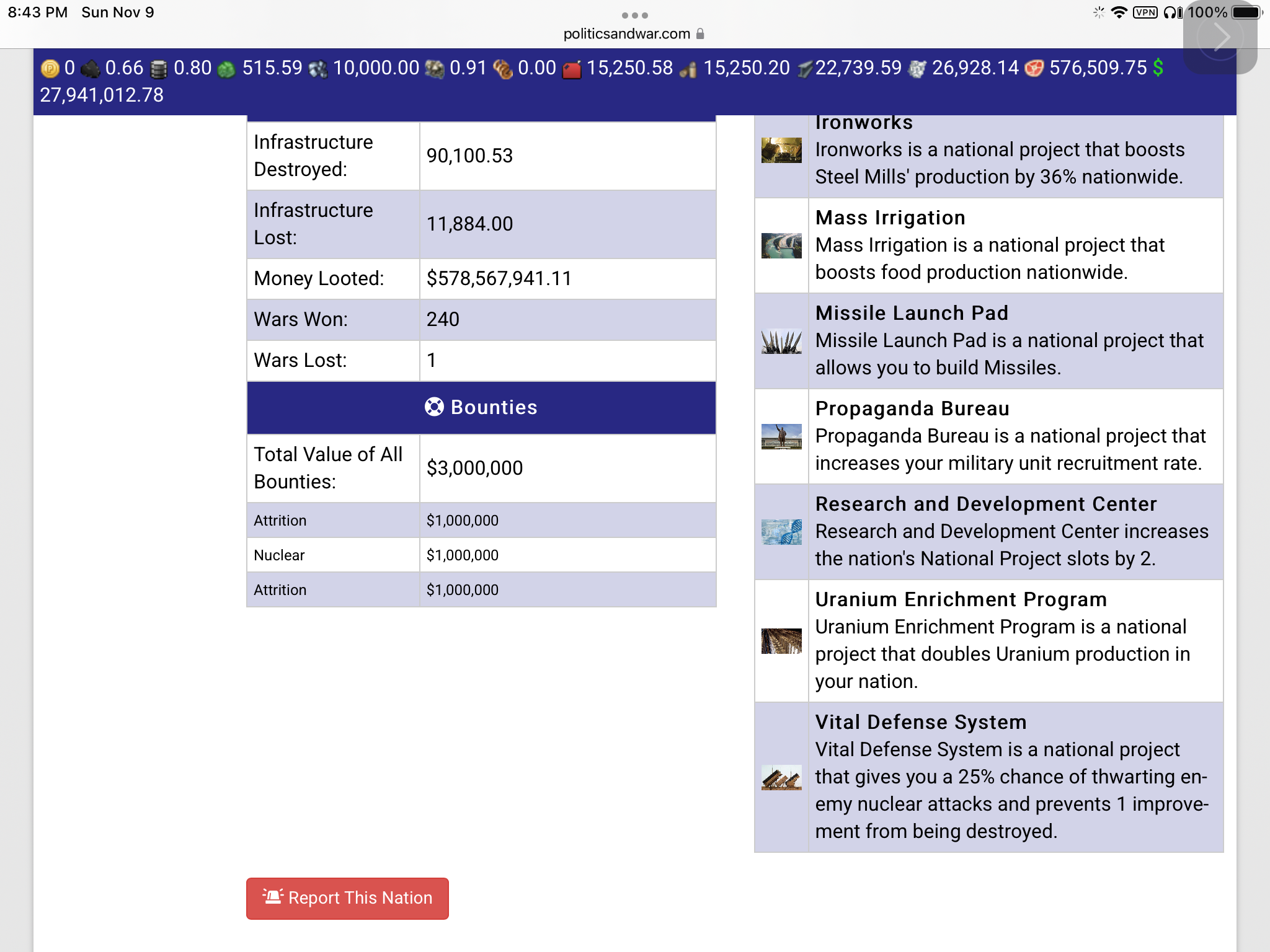Click the coal resource icon
Viewport: 1270px width, 952px height.
click(x=91, y=69)
